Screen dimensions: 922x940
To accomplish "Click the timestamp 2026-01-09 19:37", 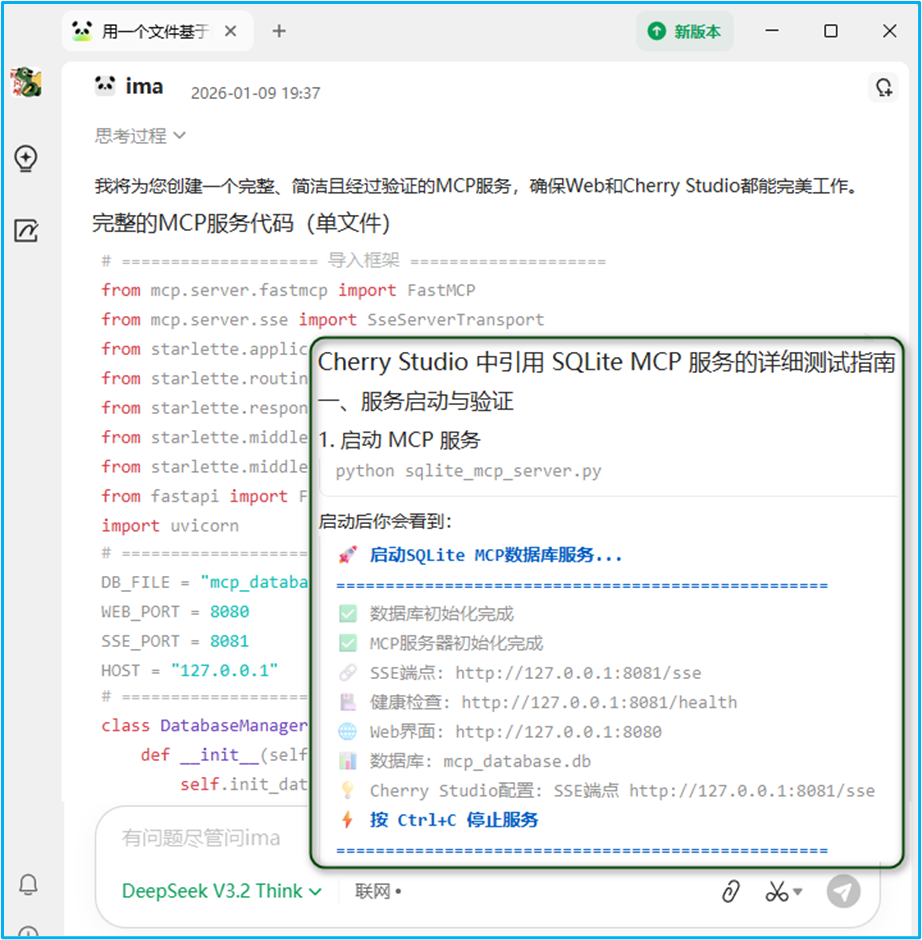I will coord(255,93).
